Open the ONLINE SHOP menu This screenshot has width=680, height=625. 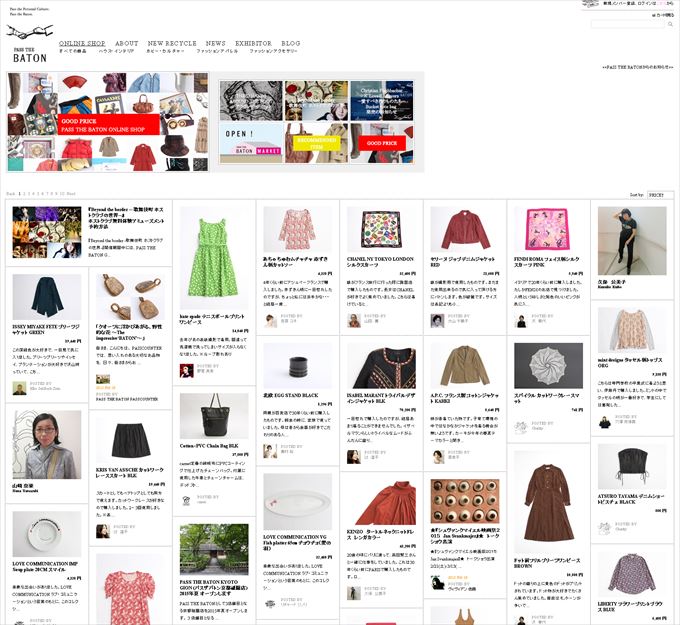(x=82, y=43)
